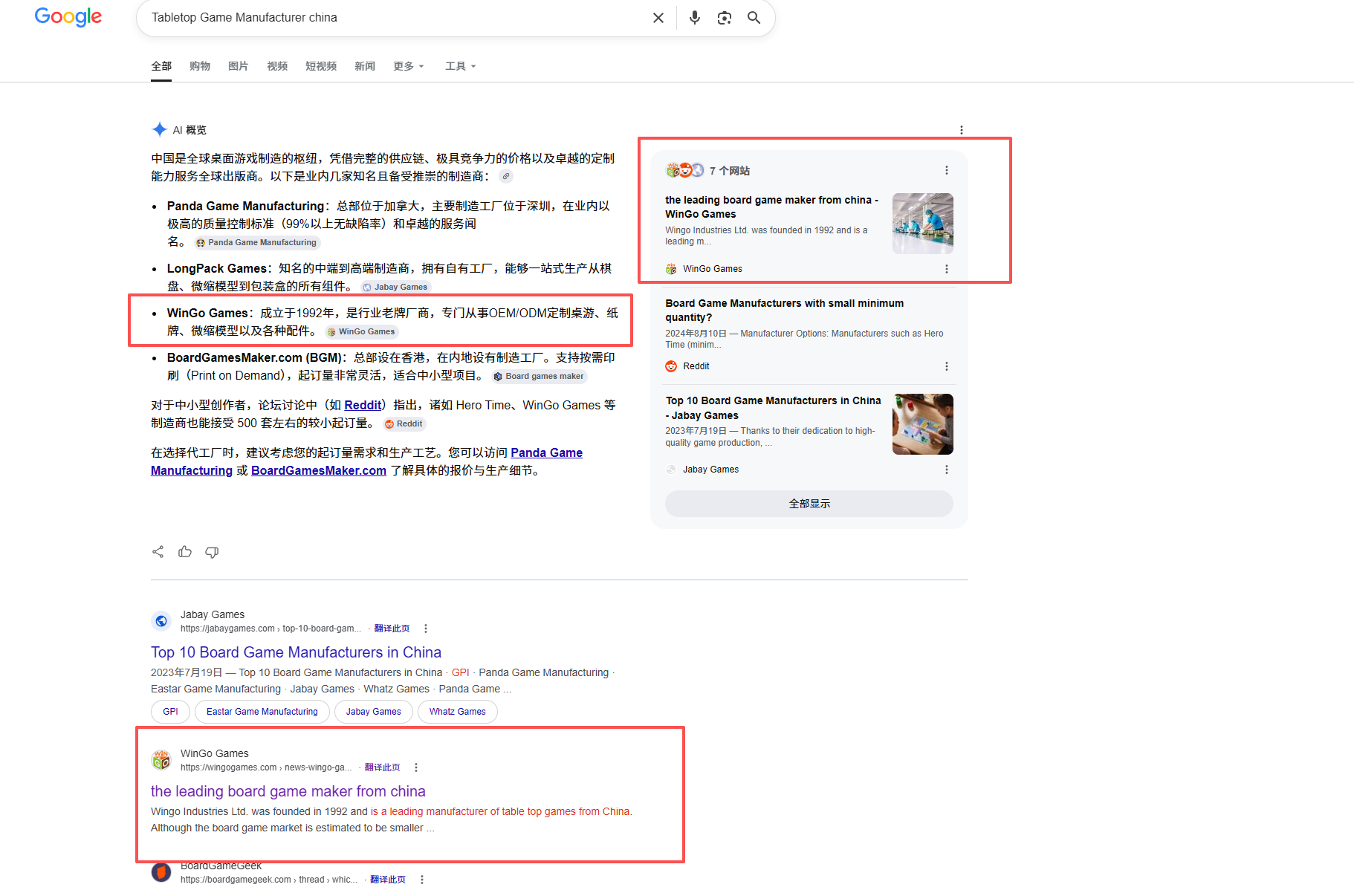Open options for Jabay Games source card
Image resolution: width=1354 pixels, height=896 pixels.
pyautogui.click(x=947, y=470)
